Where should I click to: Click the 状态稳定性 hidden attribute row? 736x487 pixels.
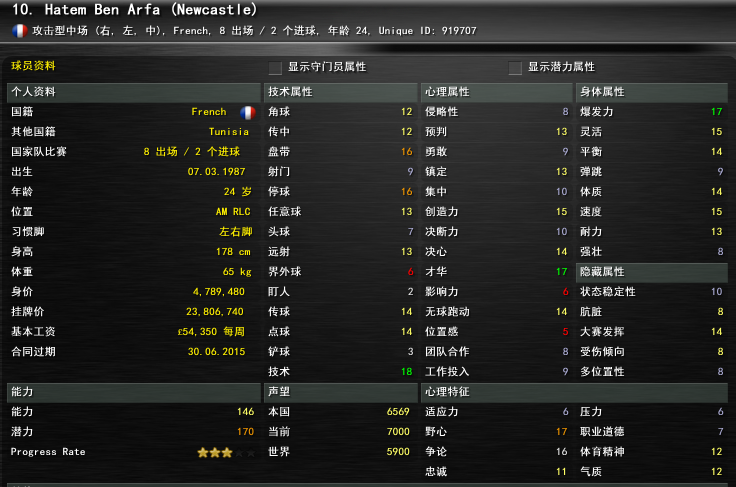(x=652, y=292)
